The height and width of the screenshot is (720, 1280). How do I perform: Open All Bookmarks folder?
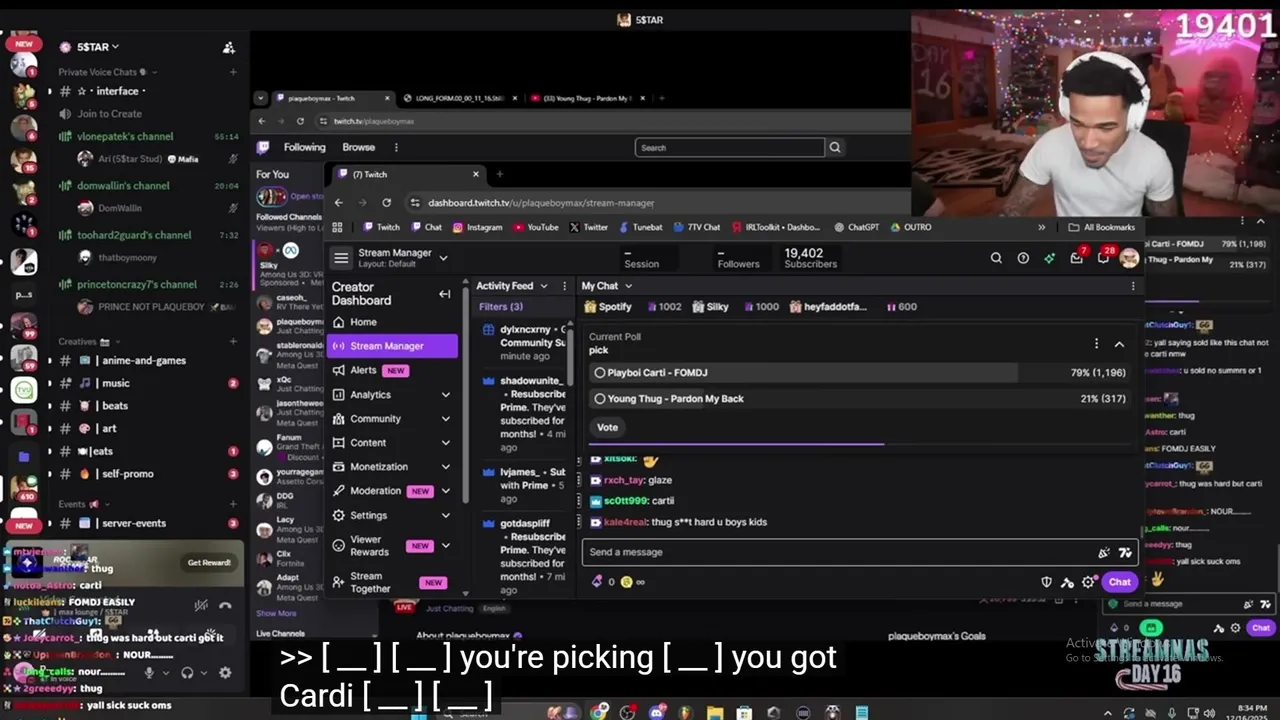[x=1101, y=227]
